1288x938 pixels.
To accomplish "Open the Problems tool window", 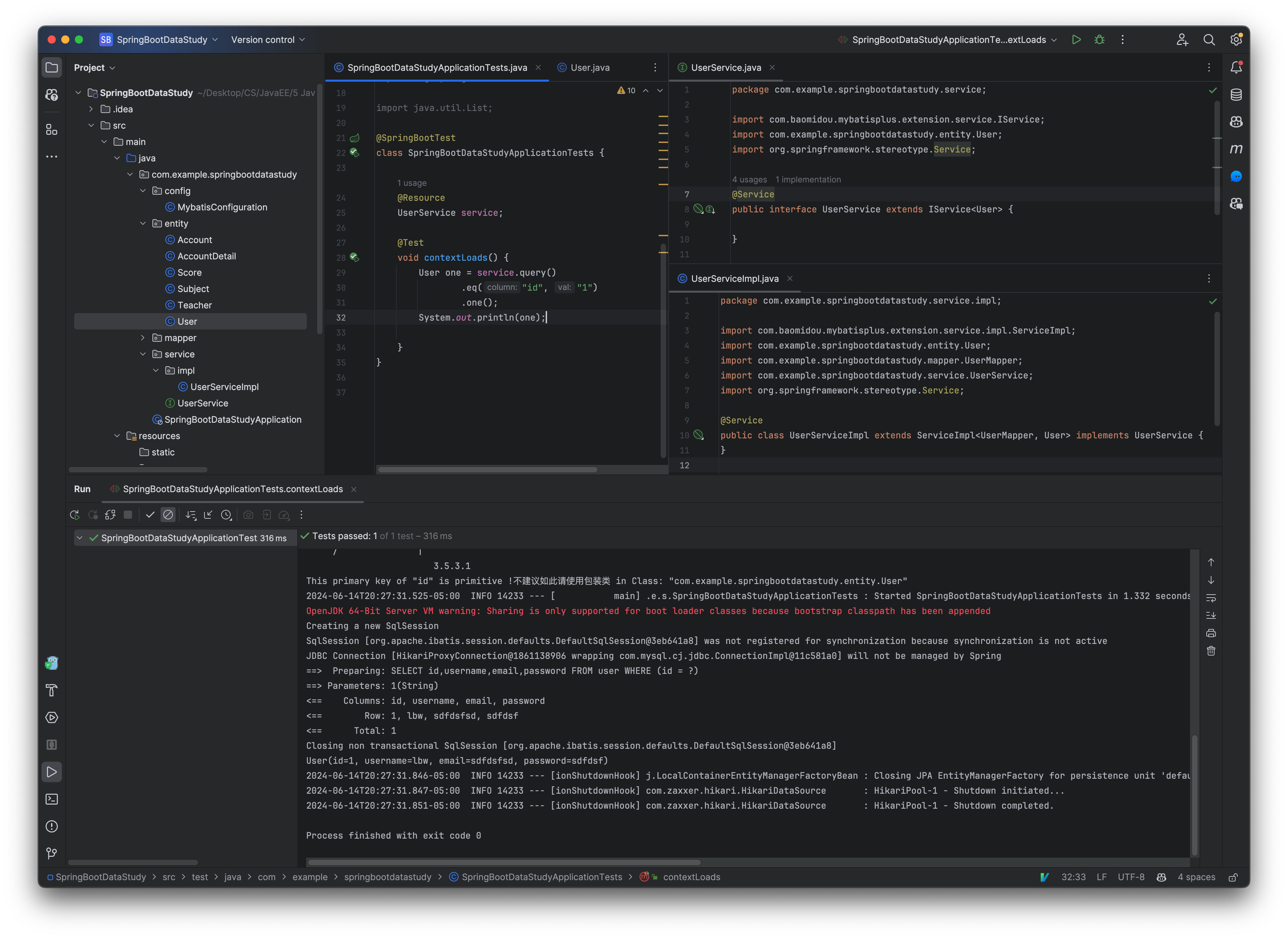I will [52, 826].
